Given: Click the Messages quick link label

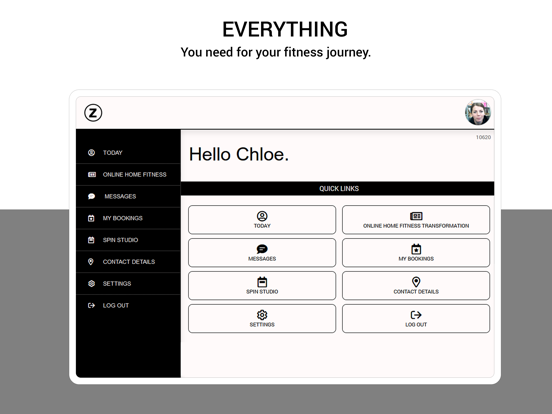Looking at the screenshot, I should [x=262, y=259].
